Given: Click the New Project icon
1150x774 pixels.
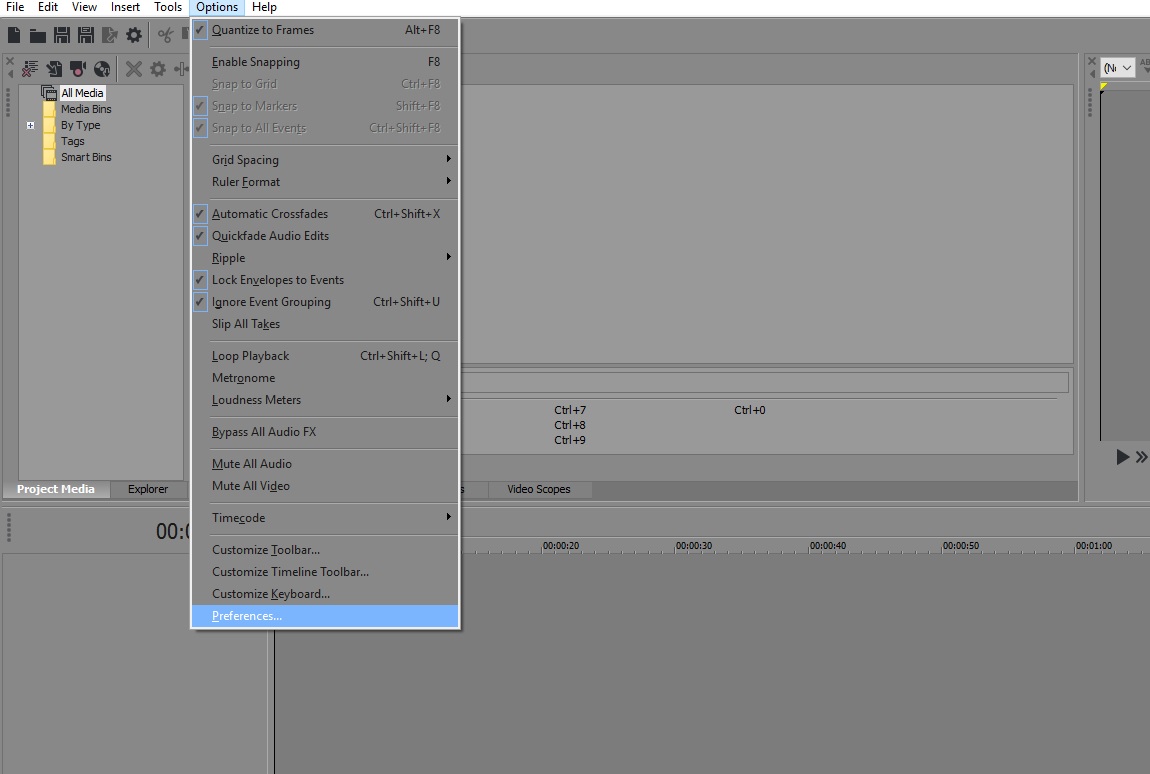Looking at the screenshot, I should [x=14, y=36].
